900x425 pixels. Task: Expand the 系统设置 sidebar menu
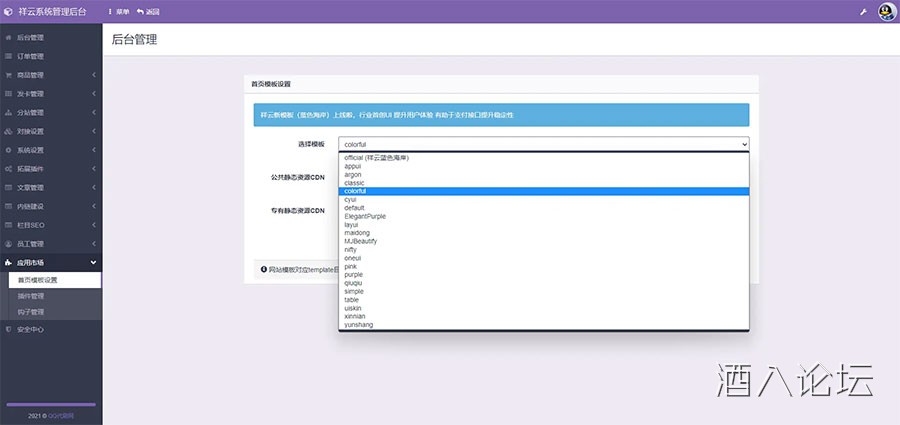pyautogui.click(x=50, y=149)
